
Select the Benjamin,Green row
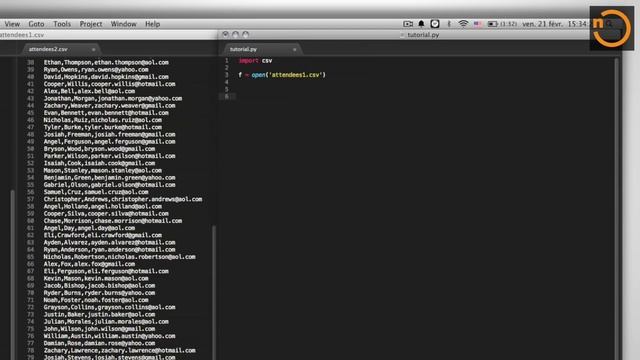[x=109, y=178]
